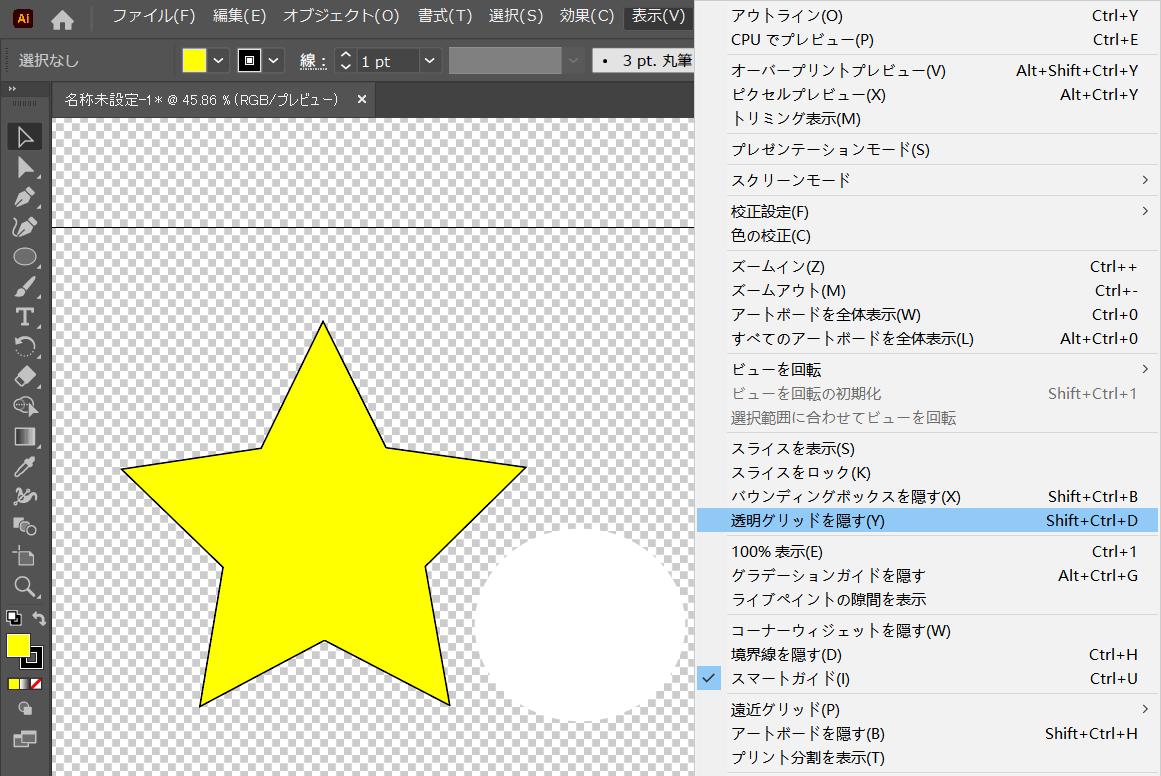Open the stroke weight dropdown
The width and height of the screenshot is (1161, 776).
coord(429,61)
